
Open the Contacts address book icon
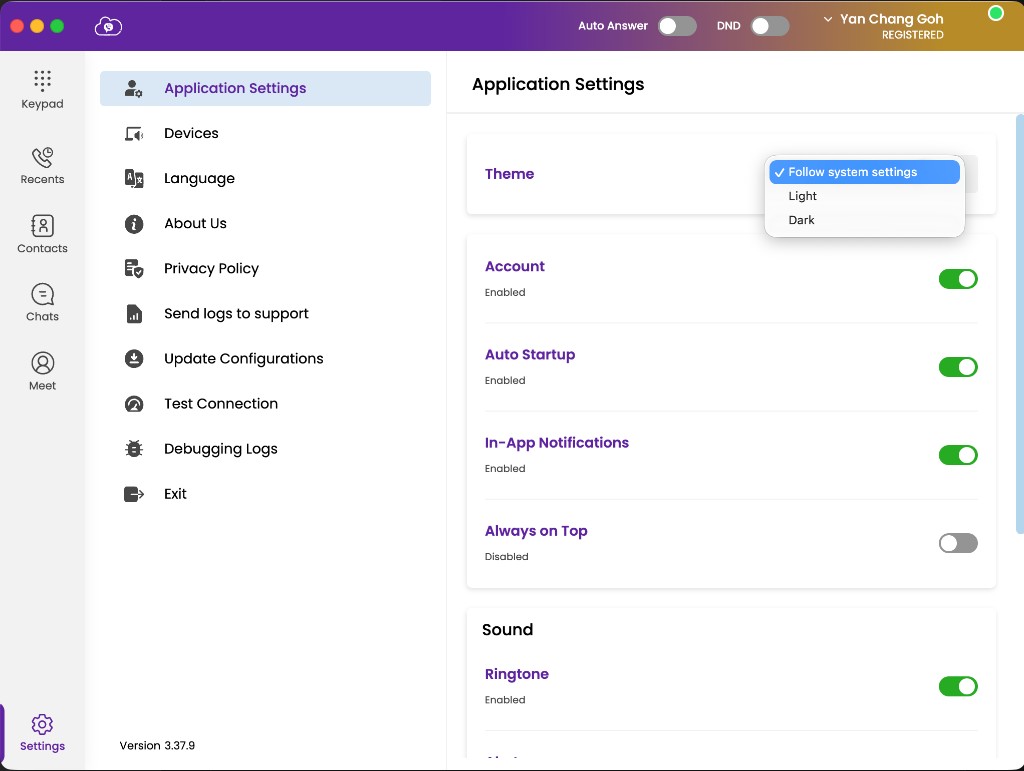(x=42, y=226)
